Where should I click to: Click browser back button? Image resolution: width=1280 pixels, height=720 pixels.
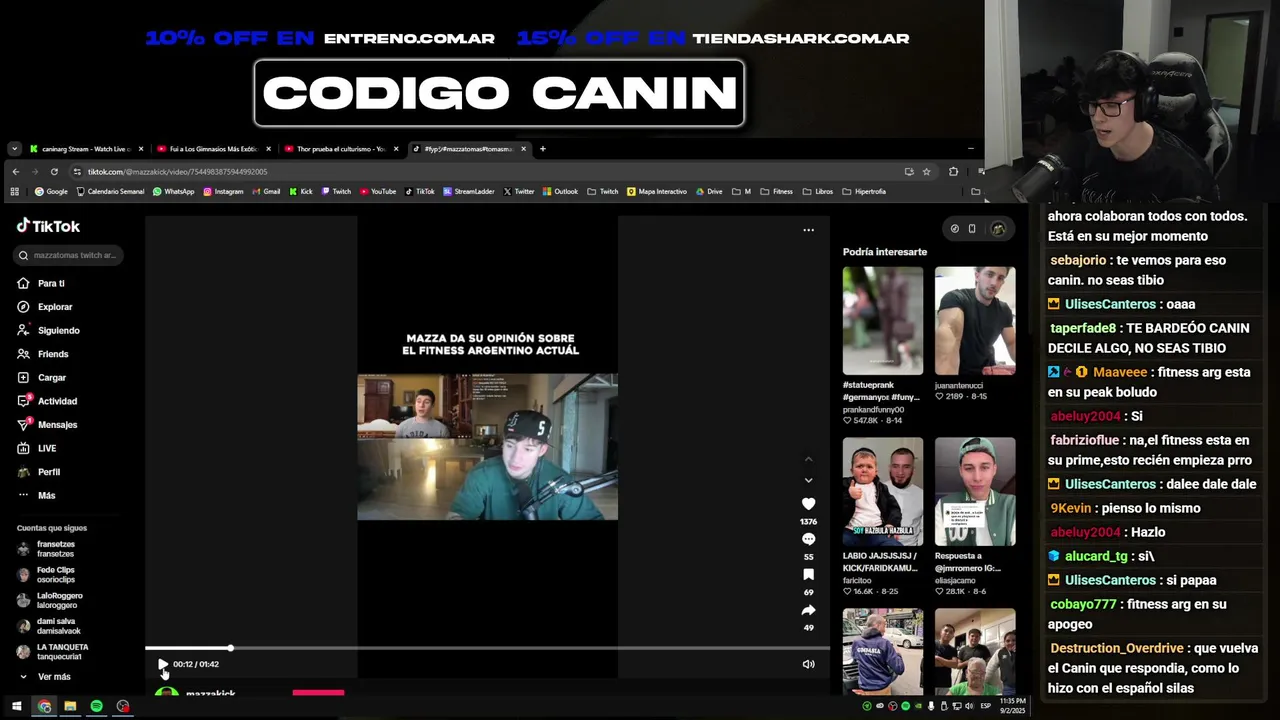(x=15, y=172)
